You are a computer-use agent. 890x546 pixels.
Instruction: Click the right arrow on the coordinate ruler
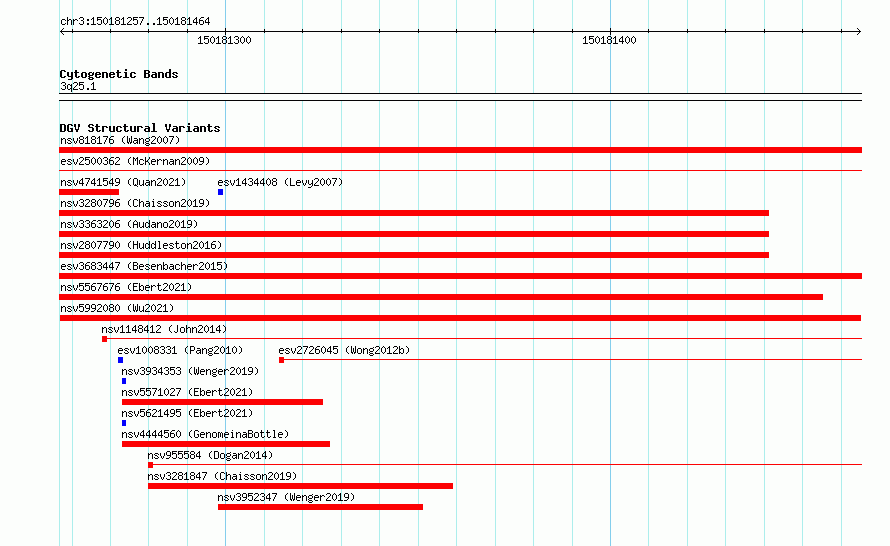tap(858, 32)
